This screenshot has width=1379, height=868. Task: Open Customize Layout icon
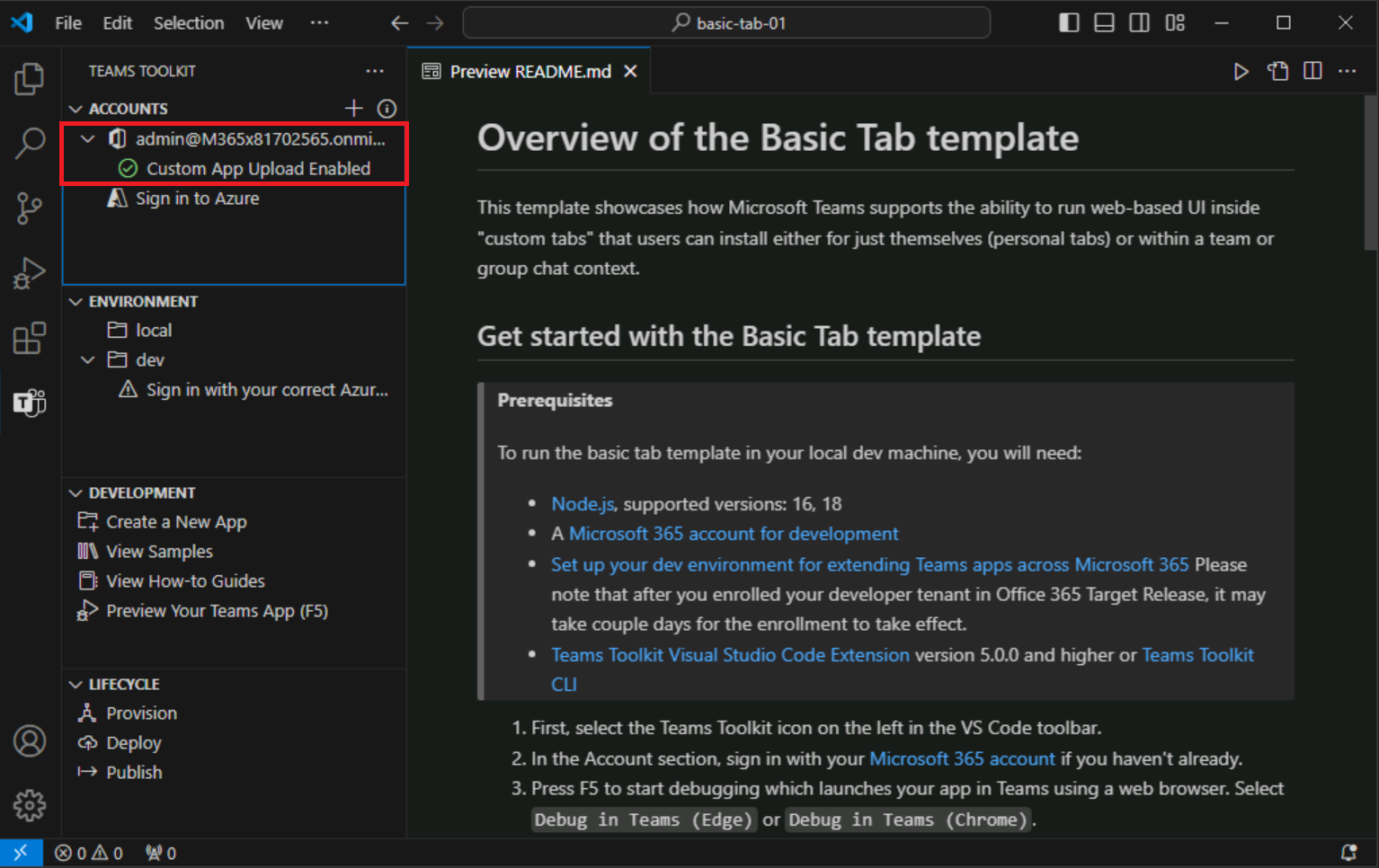coord(1175,23)
